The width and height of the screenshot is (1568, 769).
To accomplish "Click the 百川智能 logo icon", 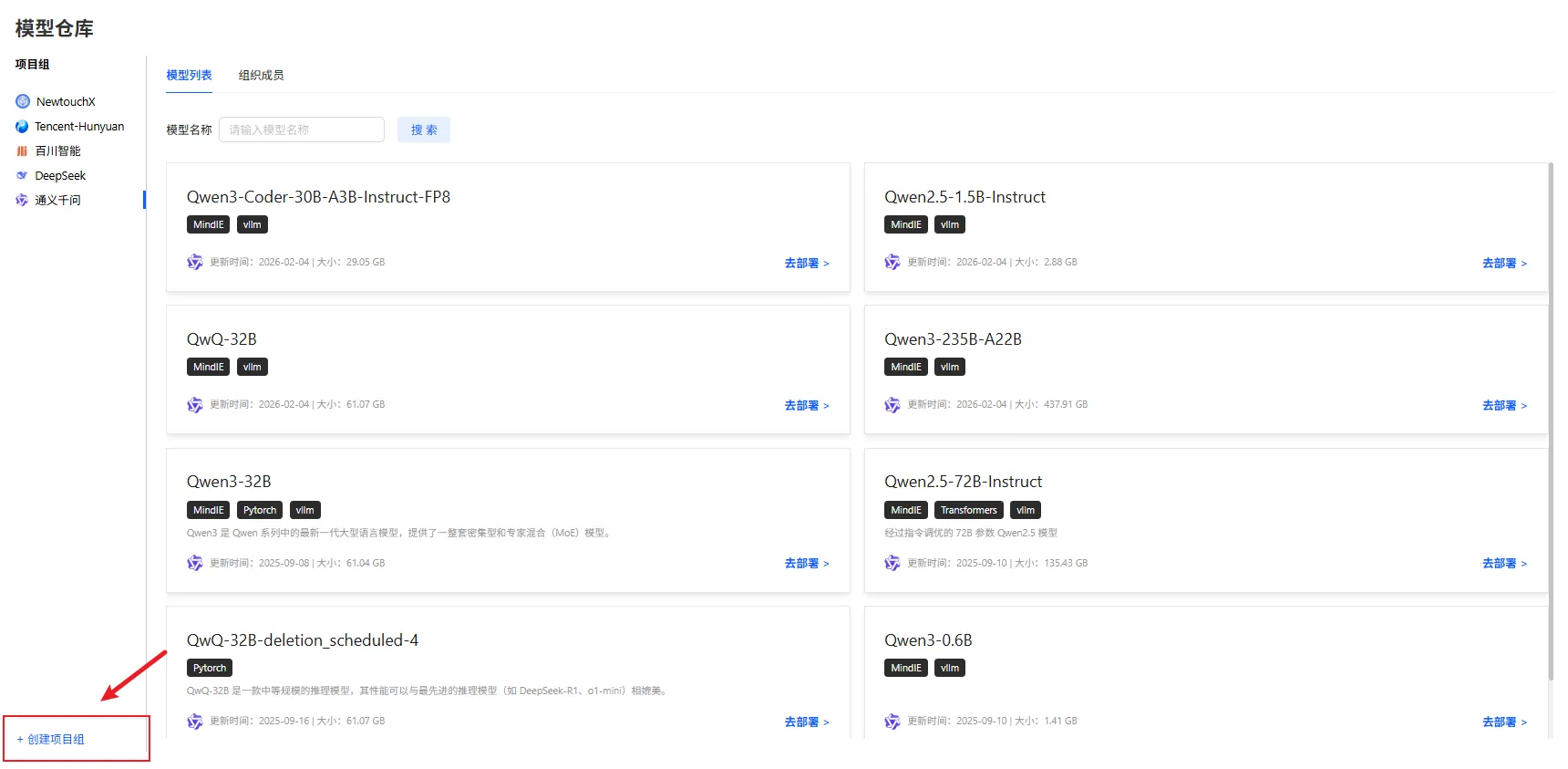I will (22, 151).
